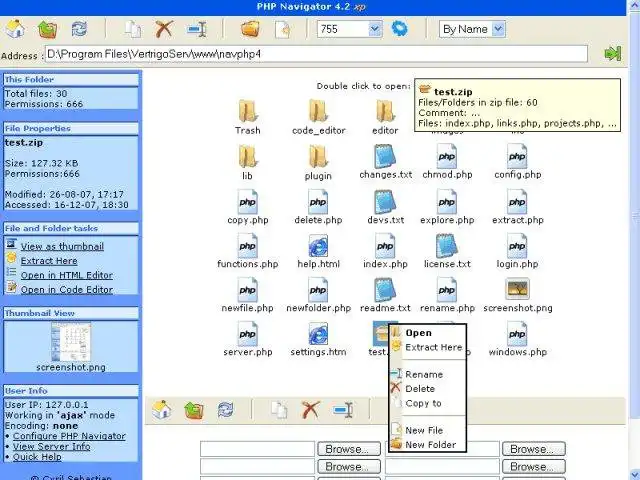Select readme.txt file icon
Viewport: 640px width, 480px height.
[x=385, y=289]
